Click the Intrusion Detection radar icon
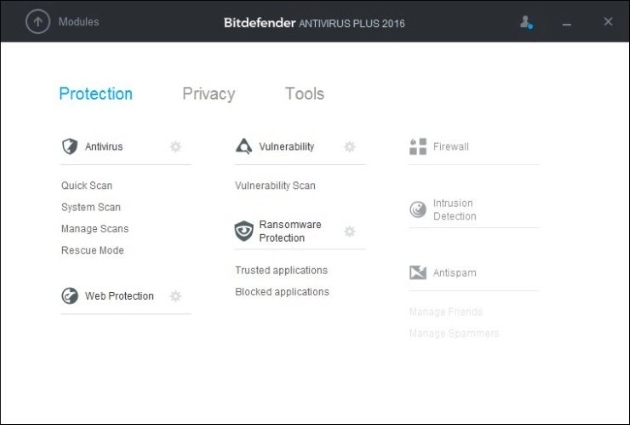This screenshot has width=630, height=425. click(x=418, y=209)
